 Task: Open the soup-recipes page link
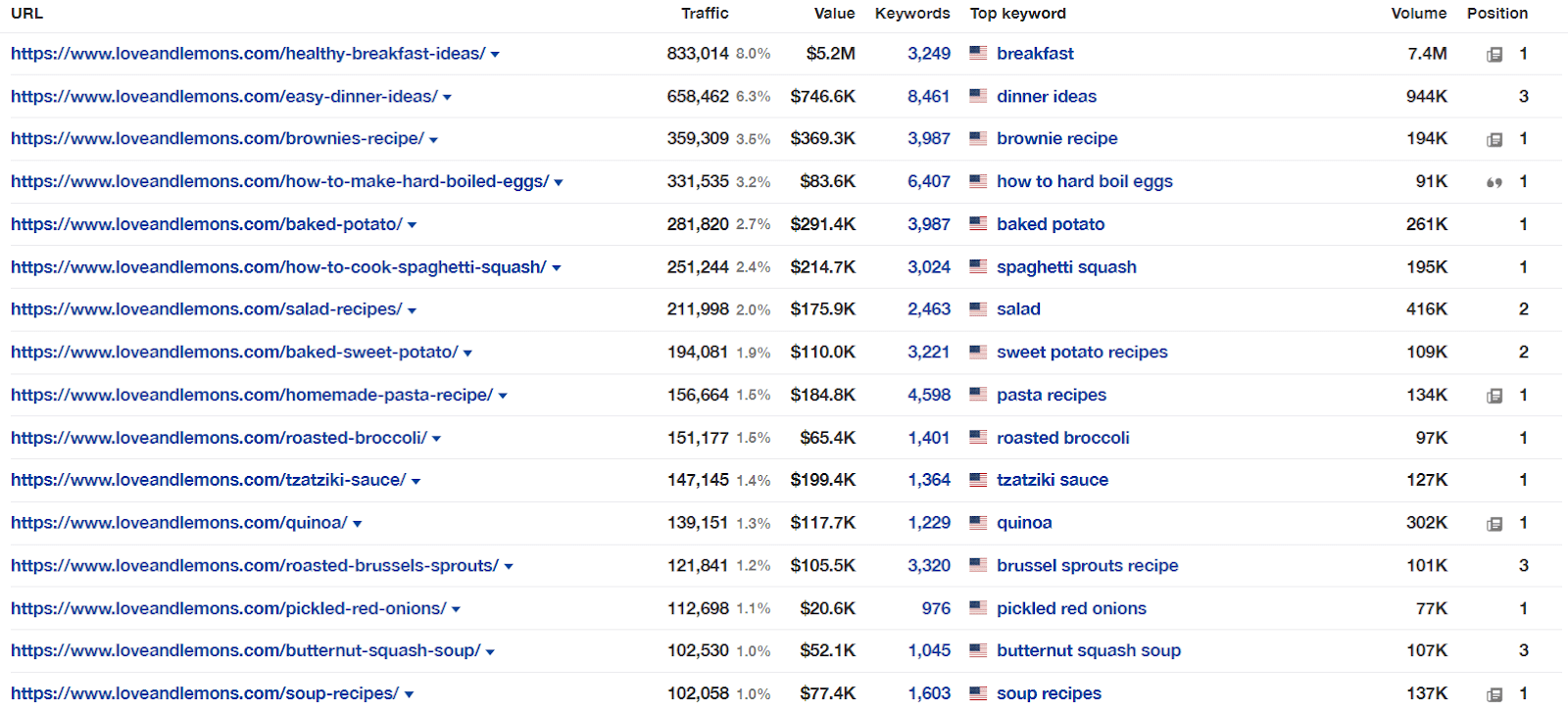tap(205, 693)
